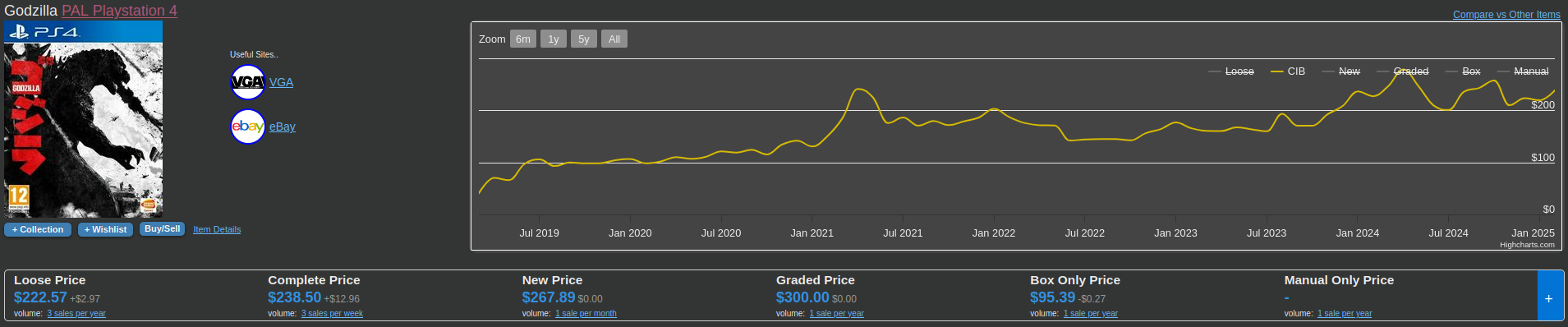Open the Buy/Sell button
The height and width of the screenshot is (327, 1568).
click(162, 229)
